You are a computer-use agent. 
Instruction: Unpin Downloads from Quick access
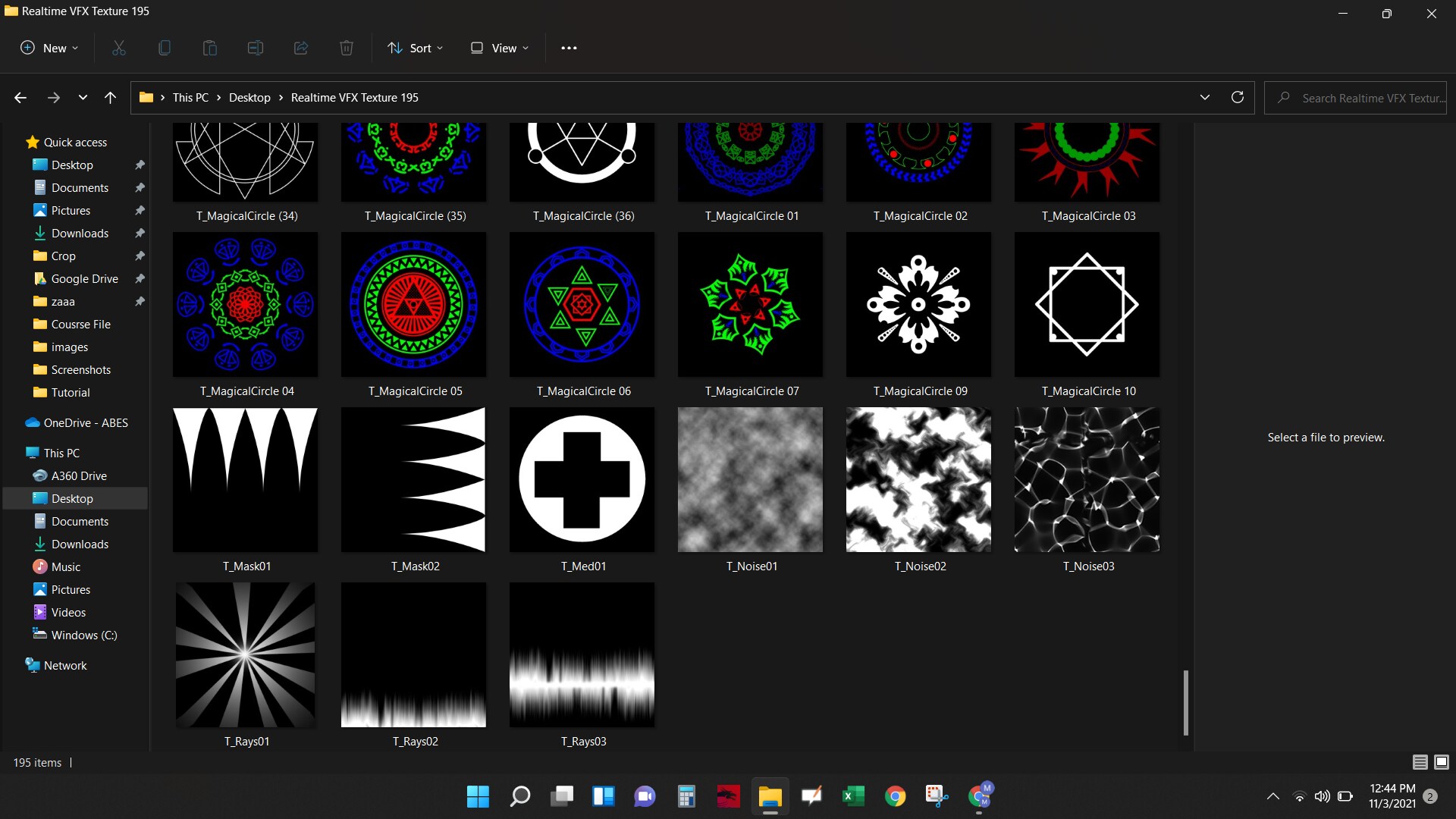coord(140,233)
